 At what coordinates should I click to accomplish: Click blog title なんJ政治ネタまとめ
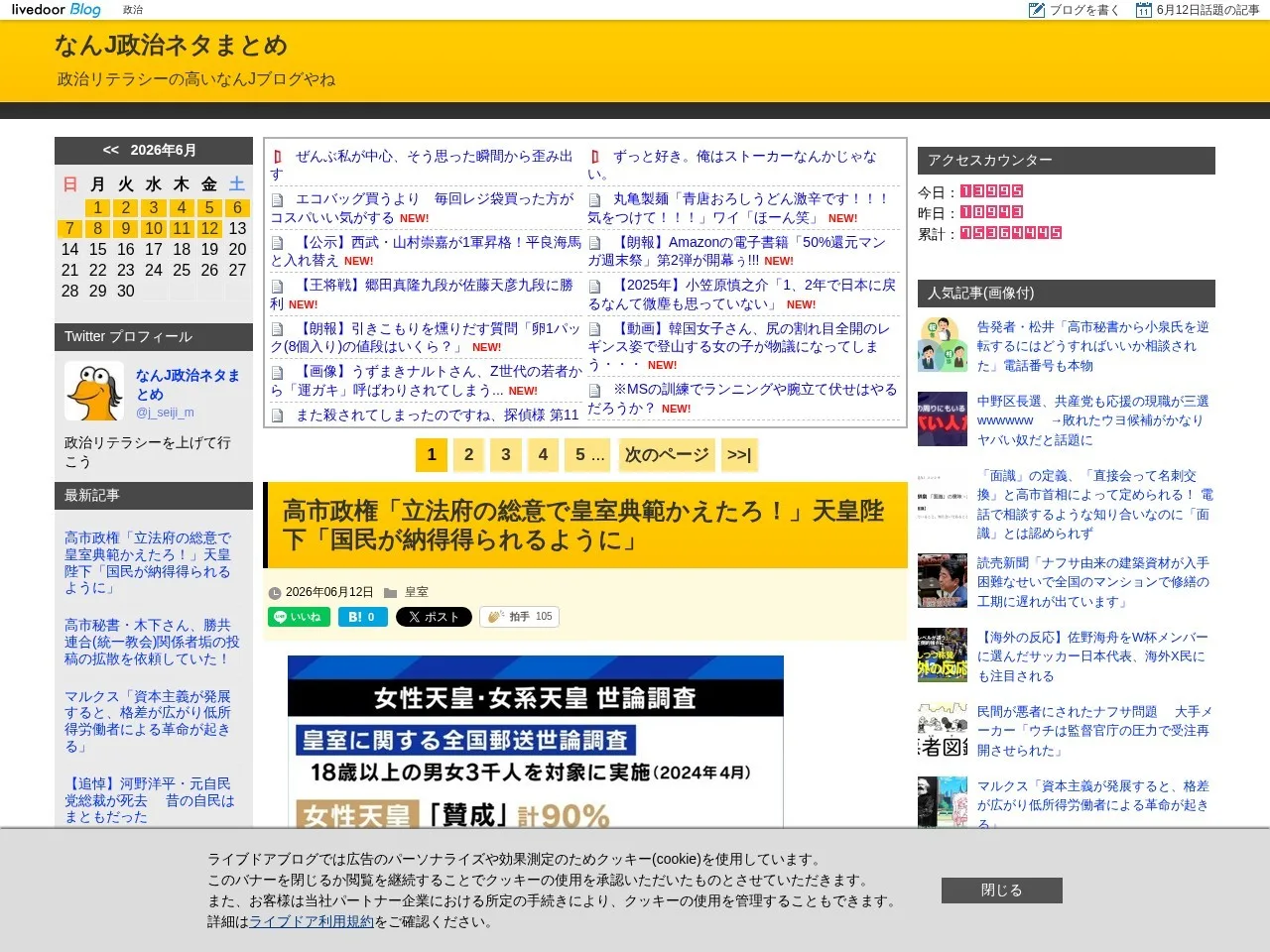point(172,46)
